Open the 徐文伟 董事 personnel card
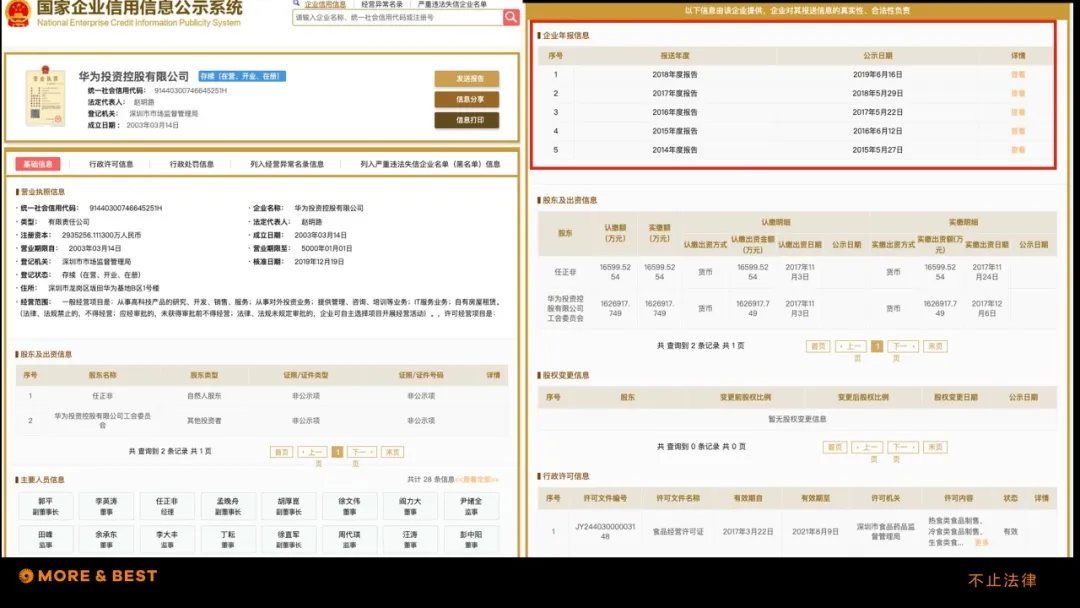 click(349, 506)
